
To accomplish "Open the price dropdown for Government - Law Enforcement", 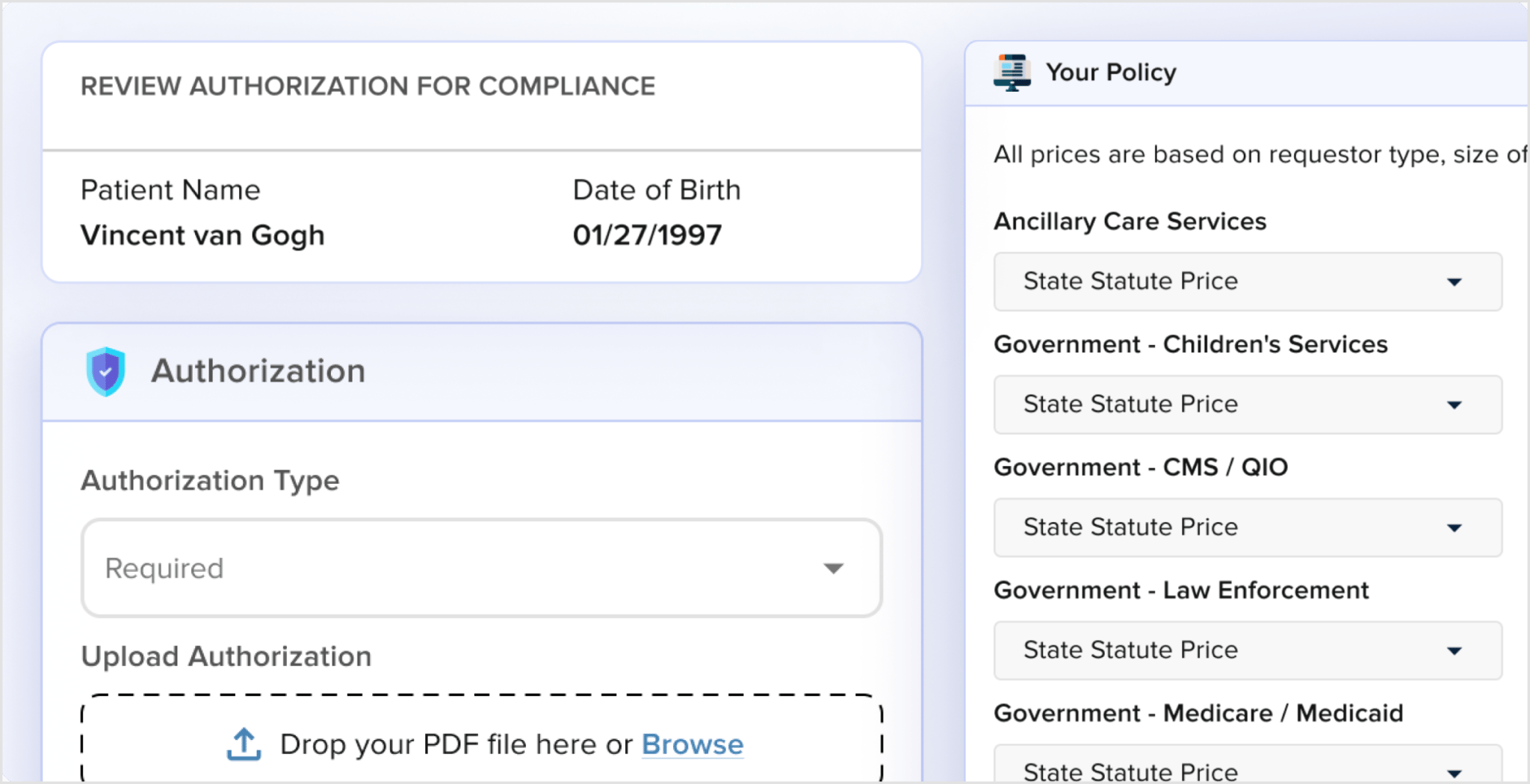I will pos(1248,650).
